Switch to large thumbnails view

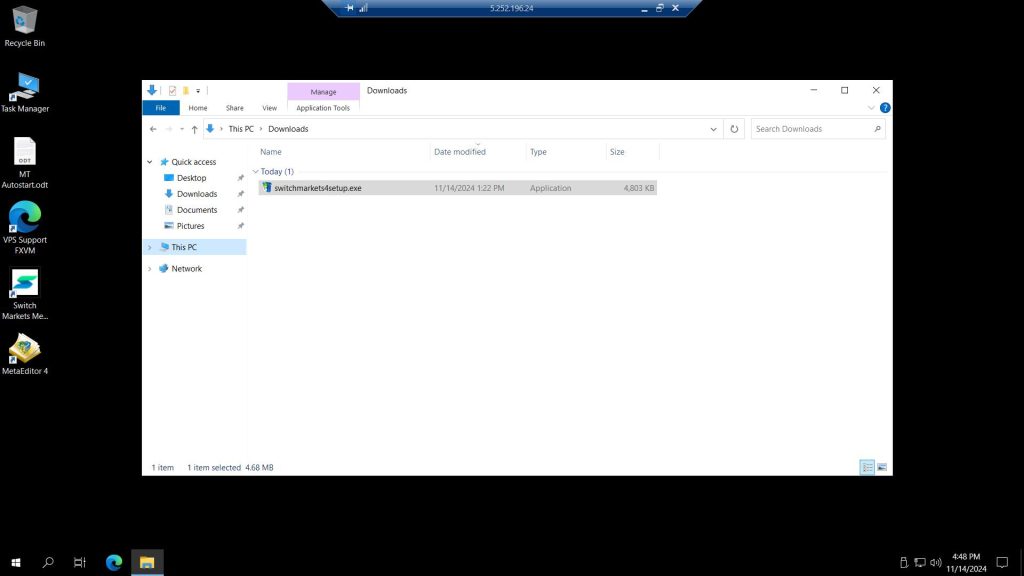pyautogui.click(x=882, y=467)
